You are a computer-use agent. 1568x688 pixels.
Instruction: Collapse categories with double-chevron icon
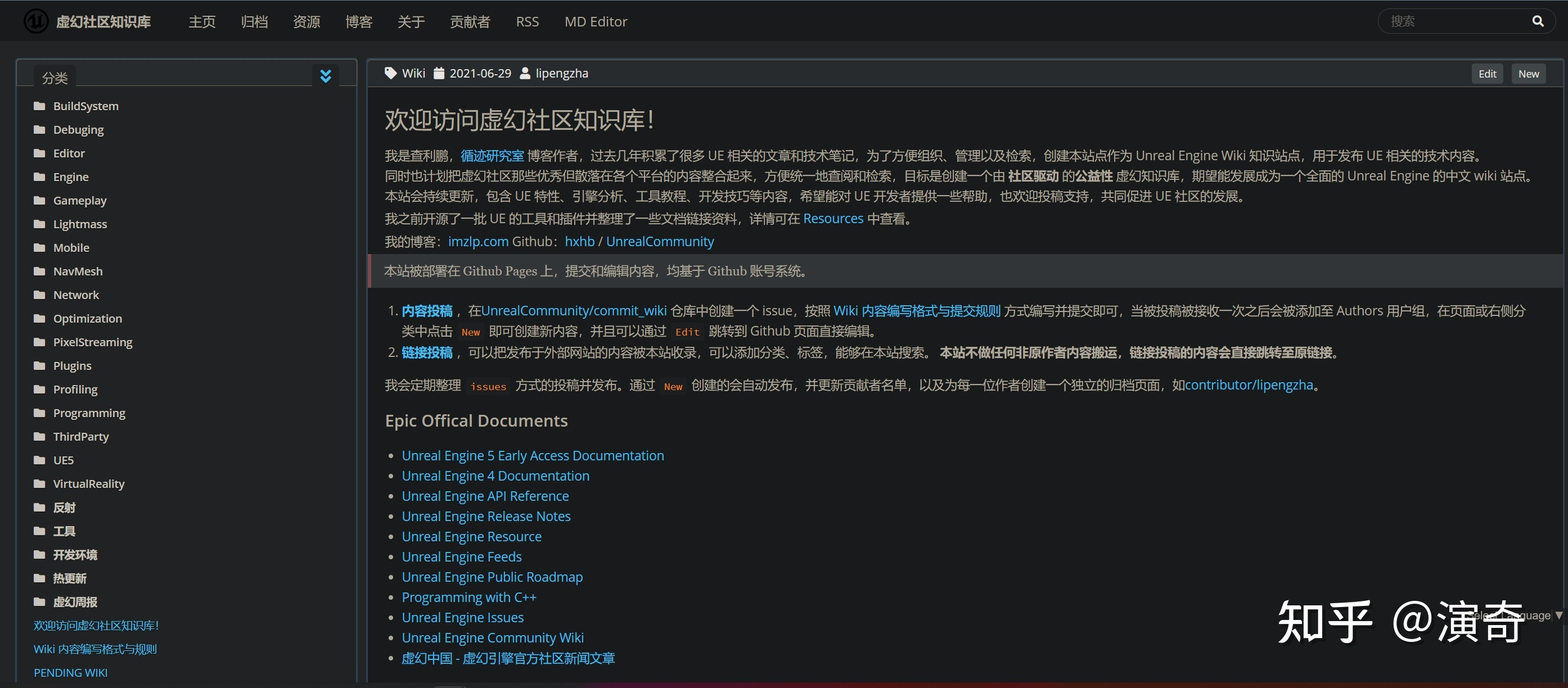coord(326,76)
